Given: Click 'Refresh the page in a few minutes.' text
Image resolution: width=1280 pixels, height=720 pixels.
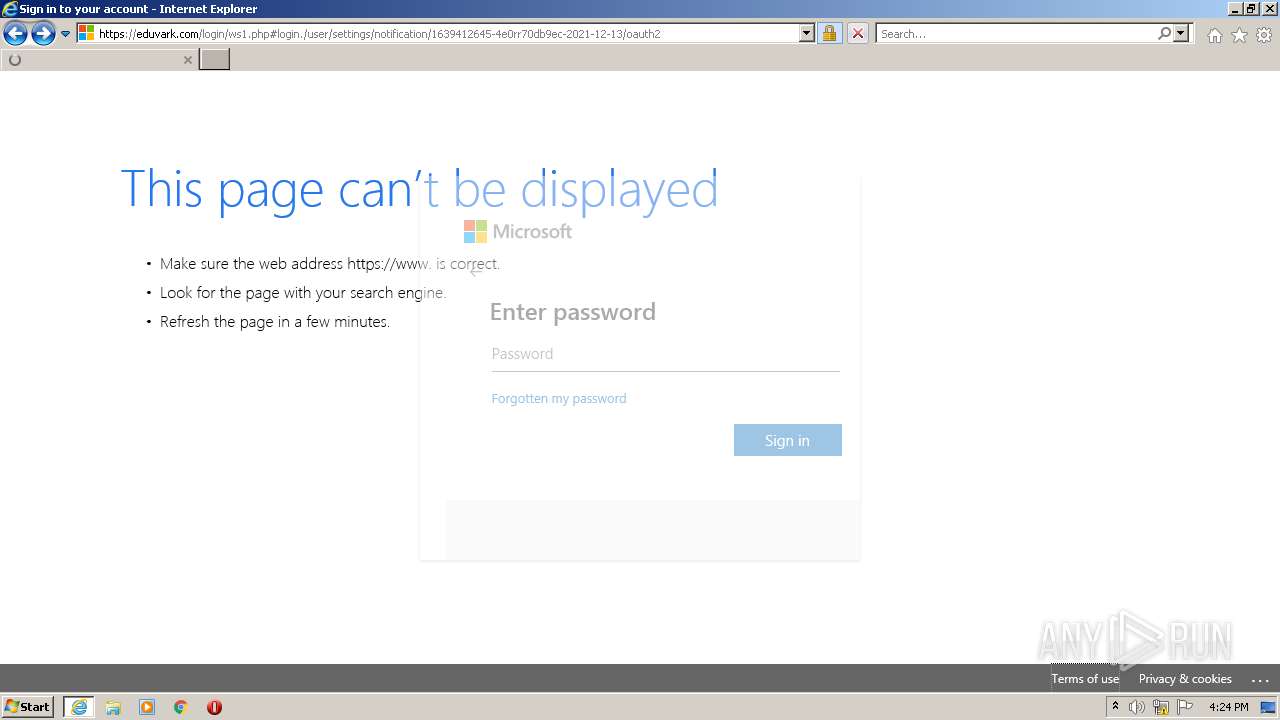Looking at the screenshot, I should pyautogui.click(x=275, y=322).
